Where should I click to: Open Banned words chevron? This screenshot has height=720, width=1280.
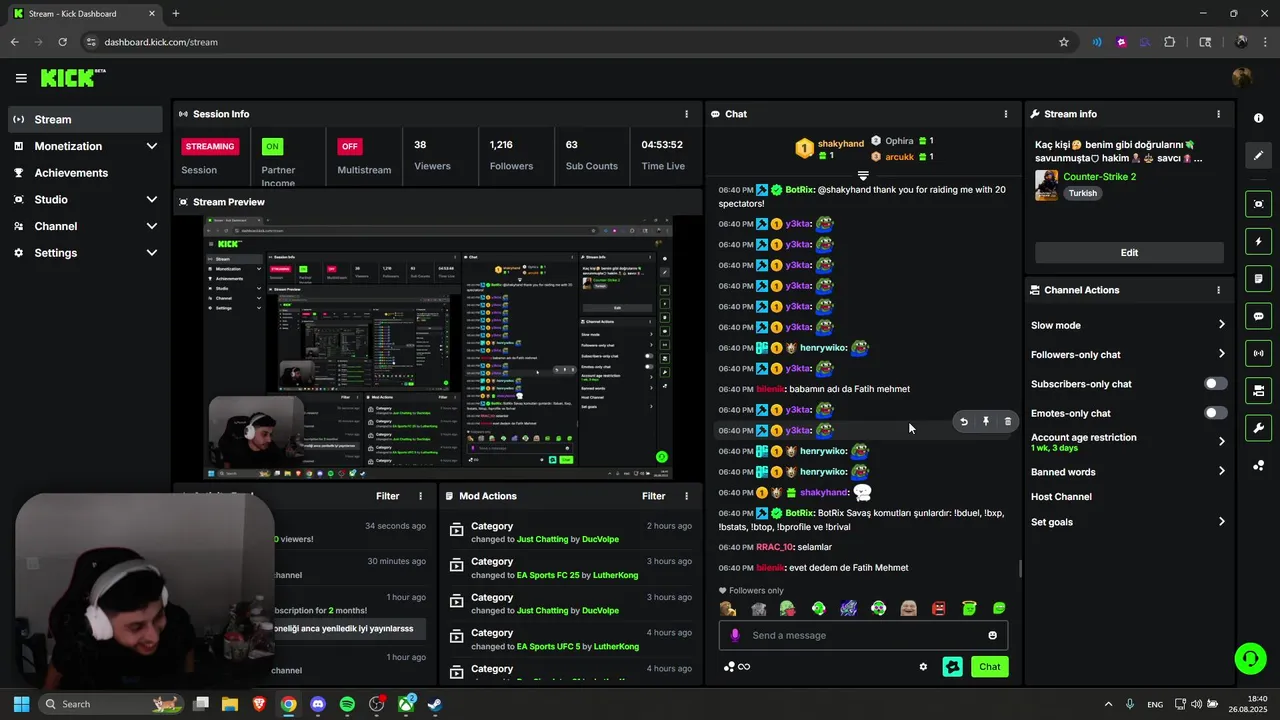1221,472
